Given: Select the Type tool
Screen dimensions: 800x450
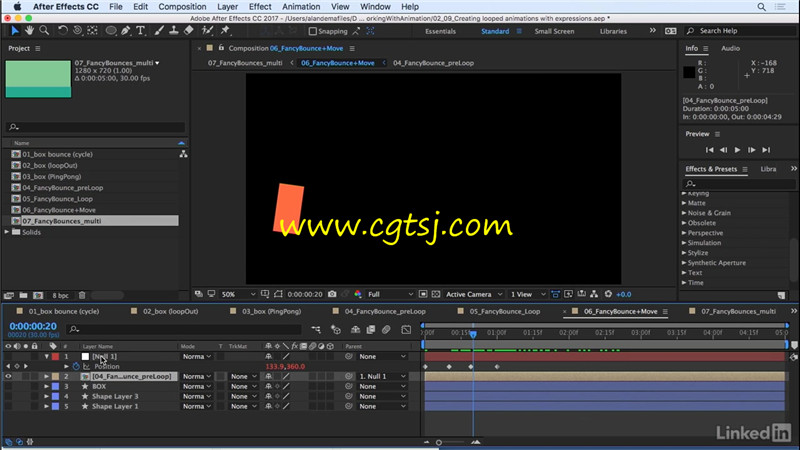Looking at the screenshot, I should [x=141, y=31].
